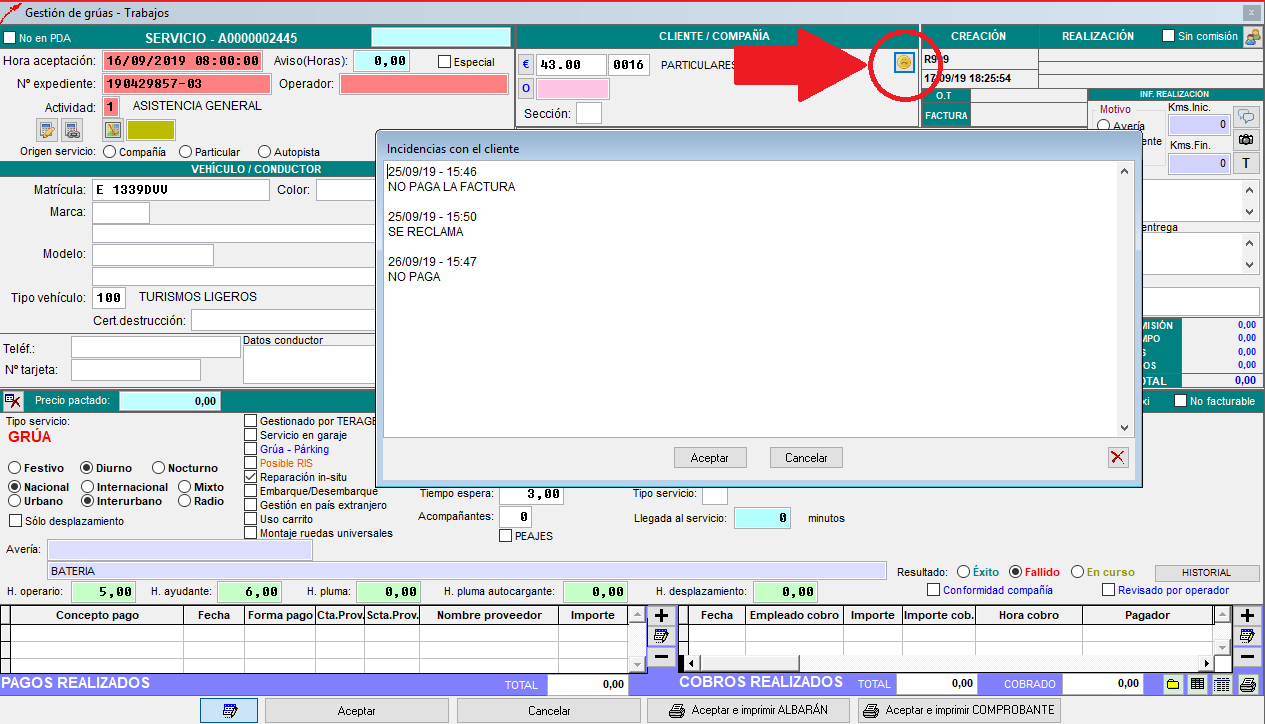This screenshot has width=1265, height=724.
Task: Select Urbano radio option
Action: coord(15,501)
